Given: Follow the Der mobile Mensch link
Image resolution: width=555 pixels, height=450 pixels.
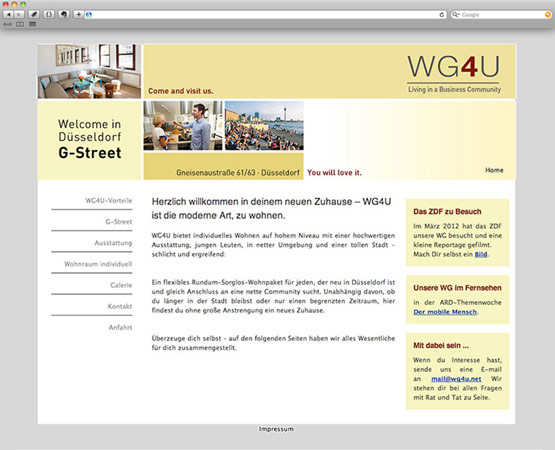Looking at the screenshot, I should tap(445, 312).
